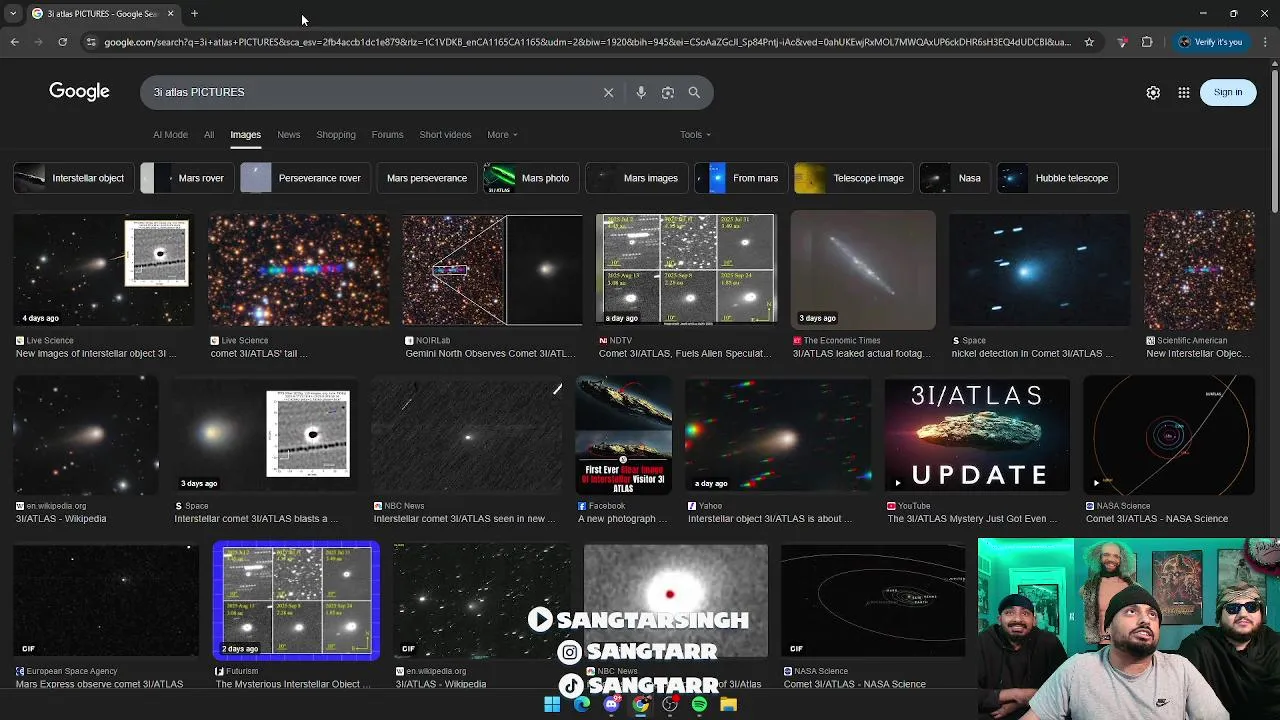Expand the Tools dropdown

tap(695, 135)
